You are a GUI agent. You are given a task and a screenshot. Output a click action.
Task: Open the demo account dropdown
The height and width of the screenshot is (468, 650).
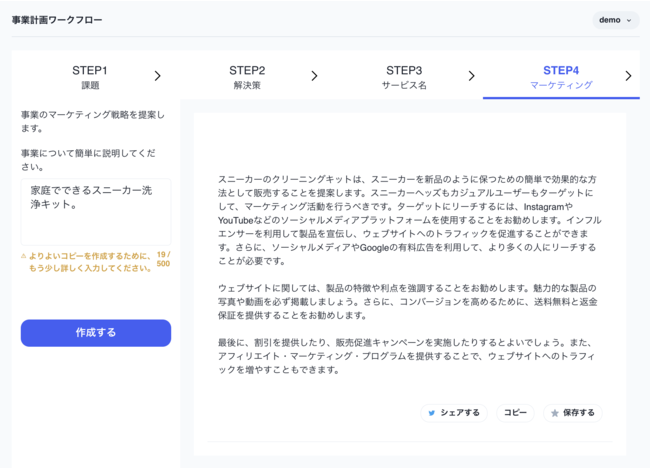(615, 20)
